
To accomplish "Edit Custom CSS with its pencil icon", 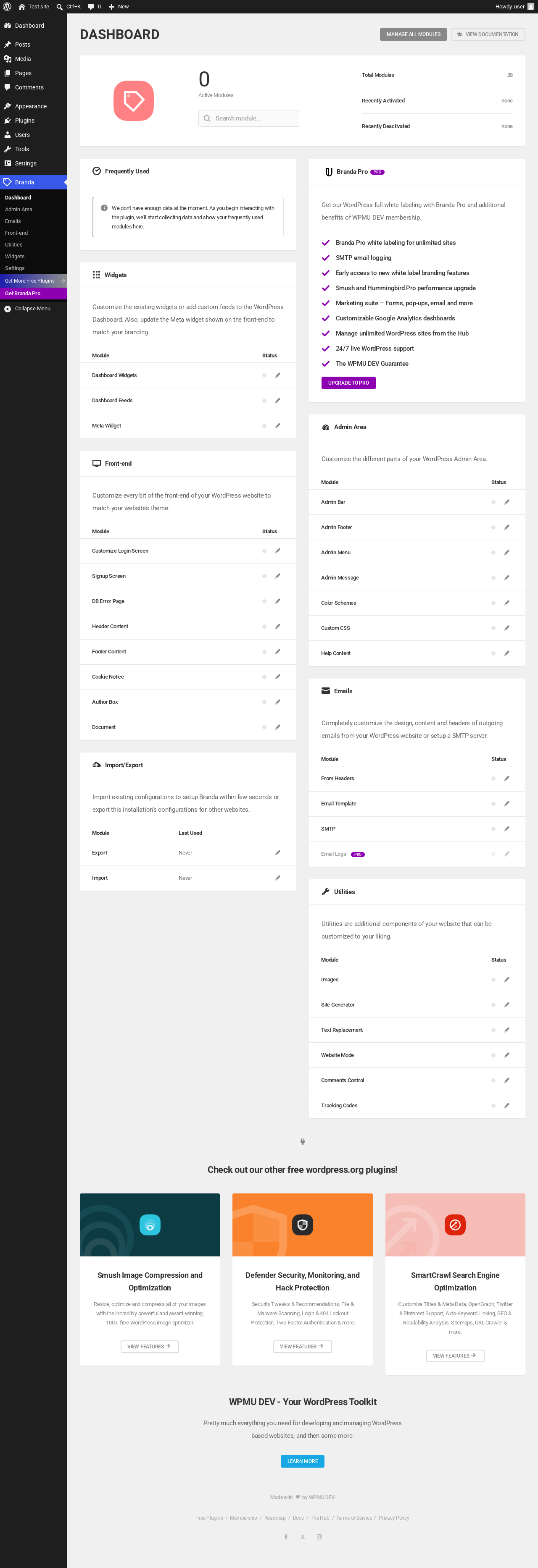I will pos(507,628).
